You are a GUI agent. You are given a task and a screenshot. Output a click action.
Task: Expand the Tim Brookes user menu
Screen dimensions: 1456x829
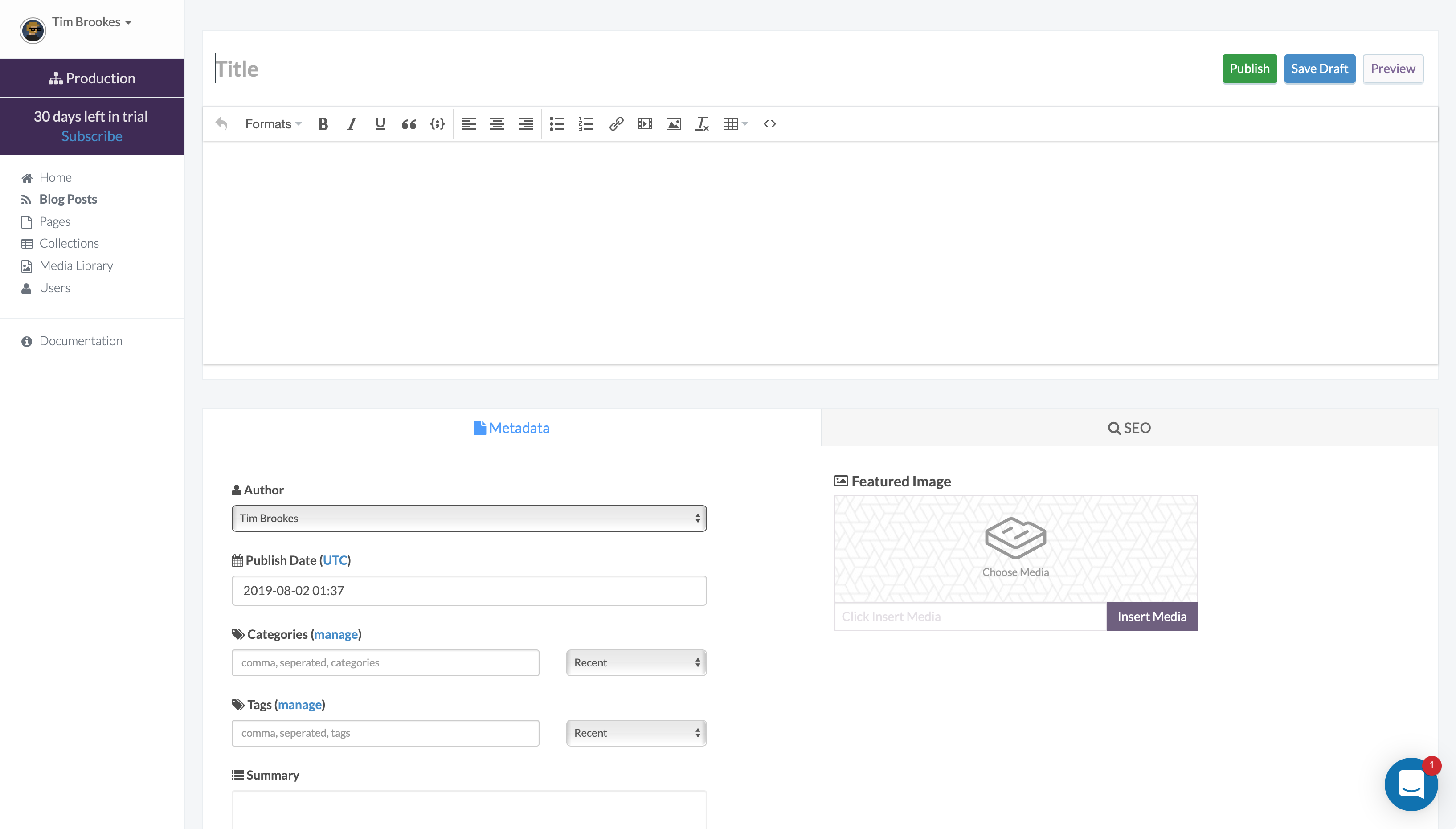tap(92, 22)
